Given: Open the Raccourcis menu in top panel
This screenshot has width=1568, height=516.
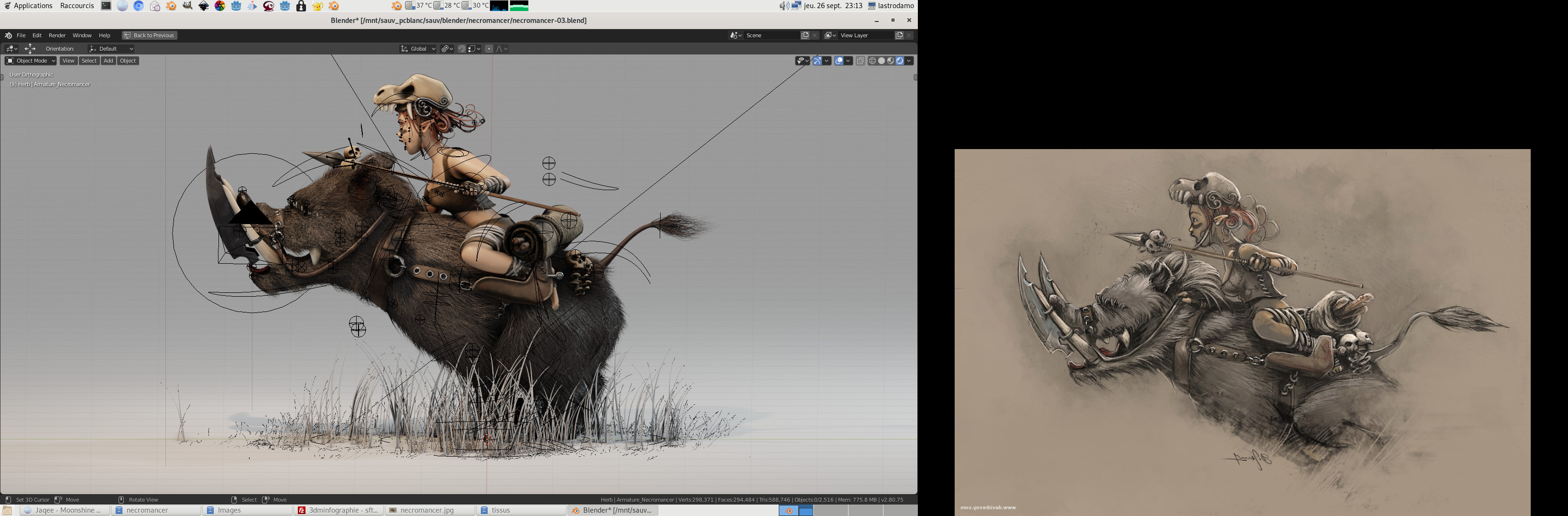Looking at the screenshot, I should pos(77,5).
